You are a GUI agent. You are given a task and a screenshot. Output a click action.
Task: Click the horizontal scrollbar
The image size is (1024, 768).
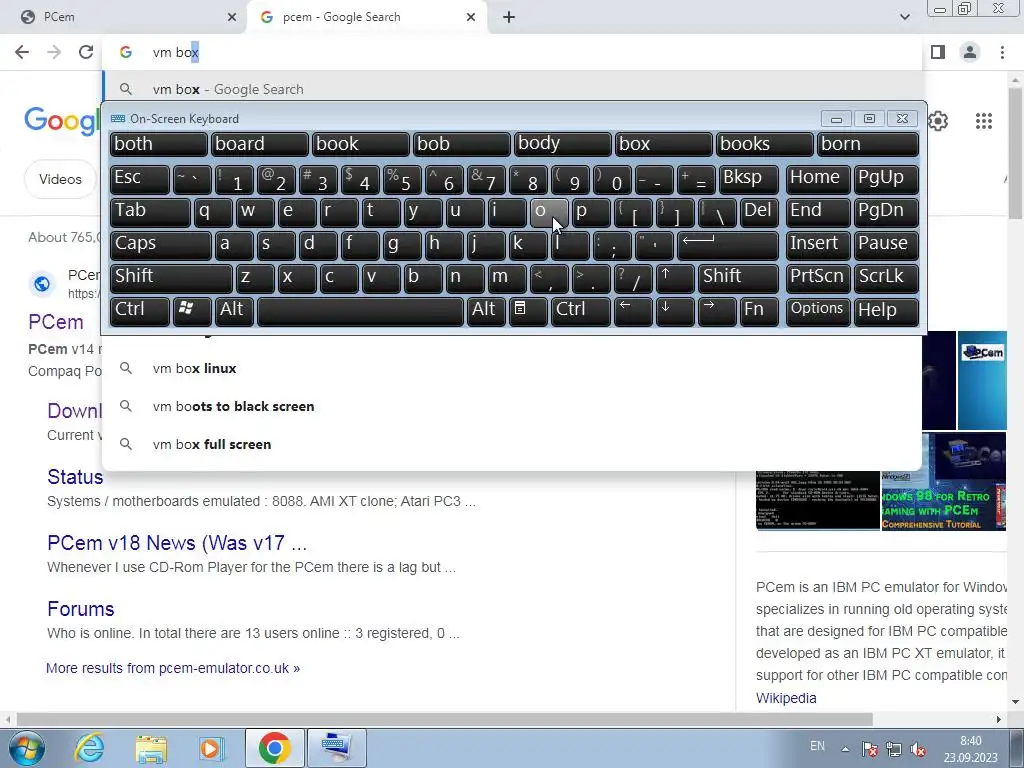444,720
